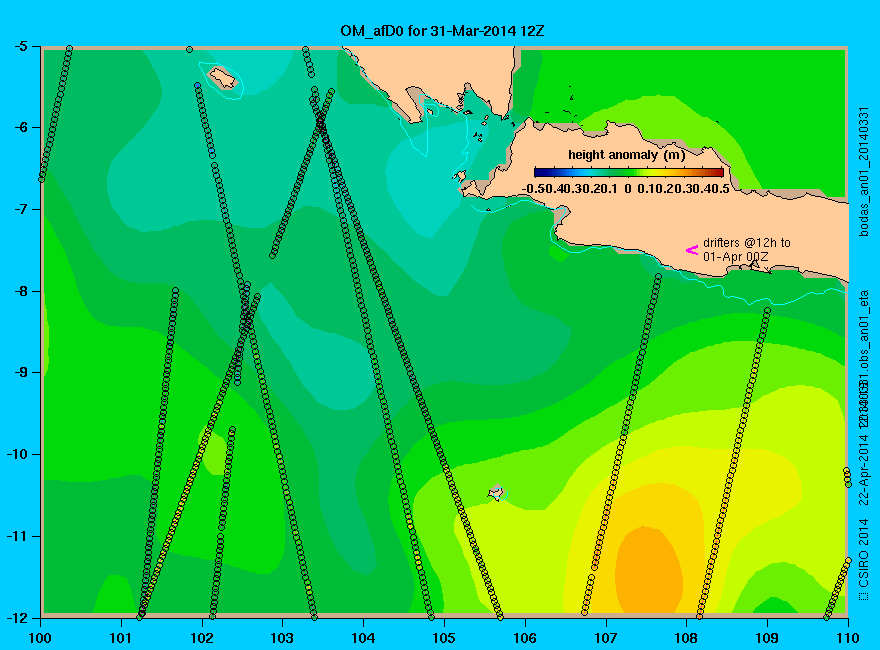Click the vertical "bodas_an01_20140331" label
This screenshot has height=650, width=880.
pyautogui.click(x=864, y=172)
